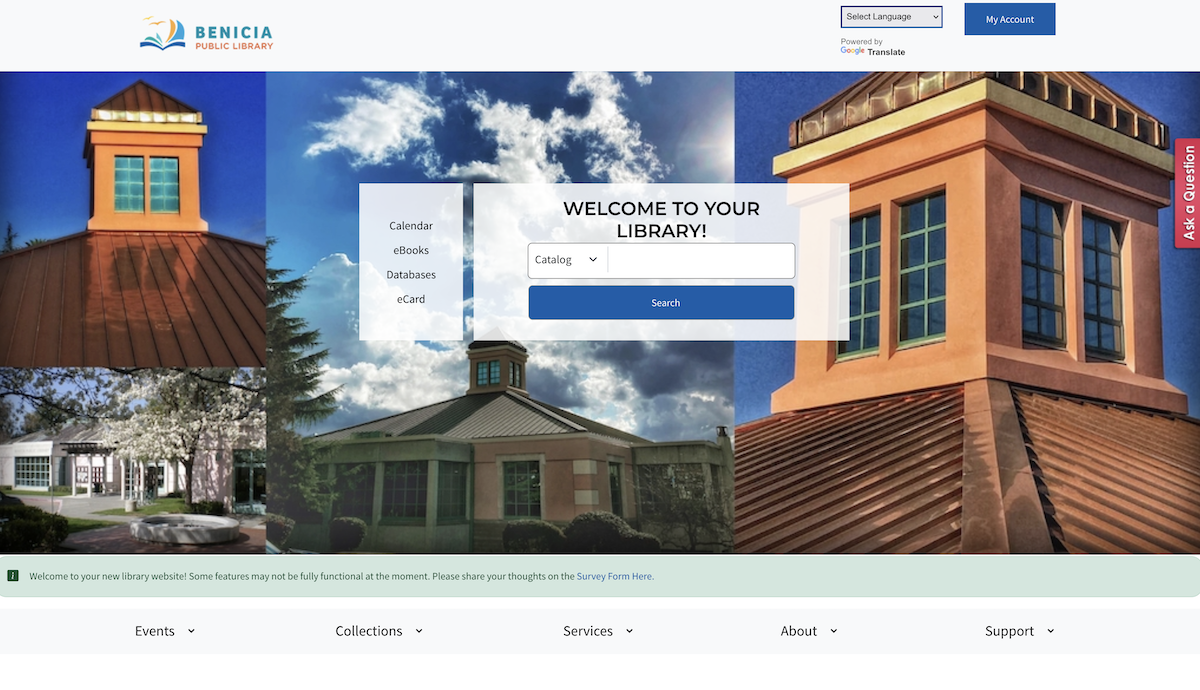The image size is (1200, 690).
Task: Open the eBooks quick link
Action: (x=411, y=250)
